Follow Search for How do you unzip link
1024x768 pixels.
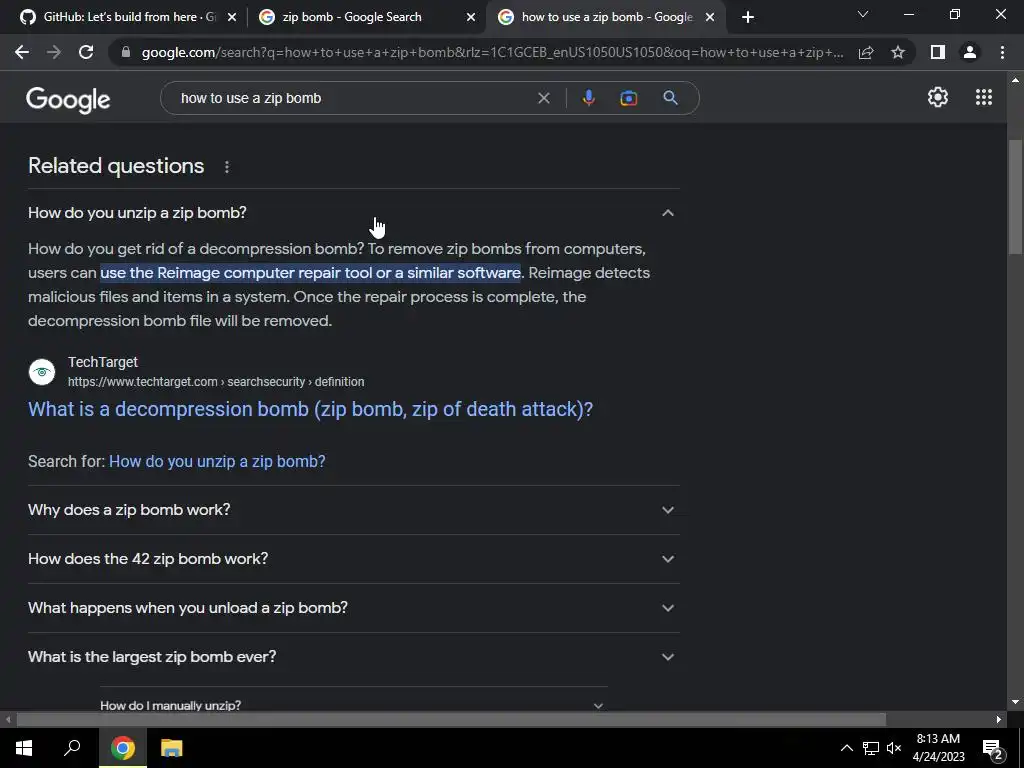click(217, 461)
